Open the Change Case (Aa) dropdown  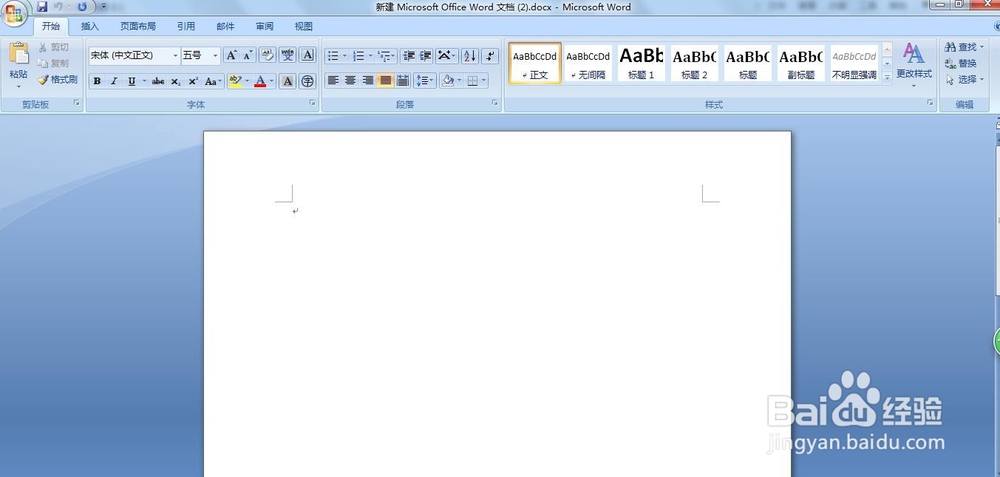click(x=214, y=81)
